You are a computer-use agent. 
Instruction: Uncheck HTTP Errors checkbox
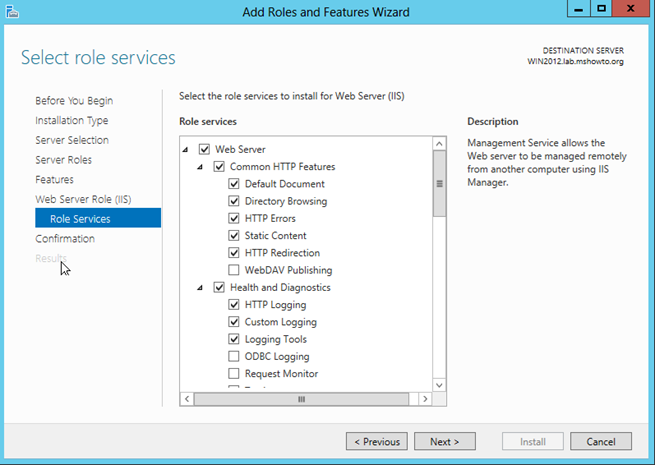click(234, 219)
